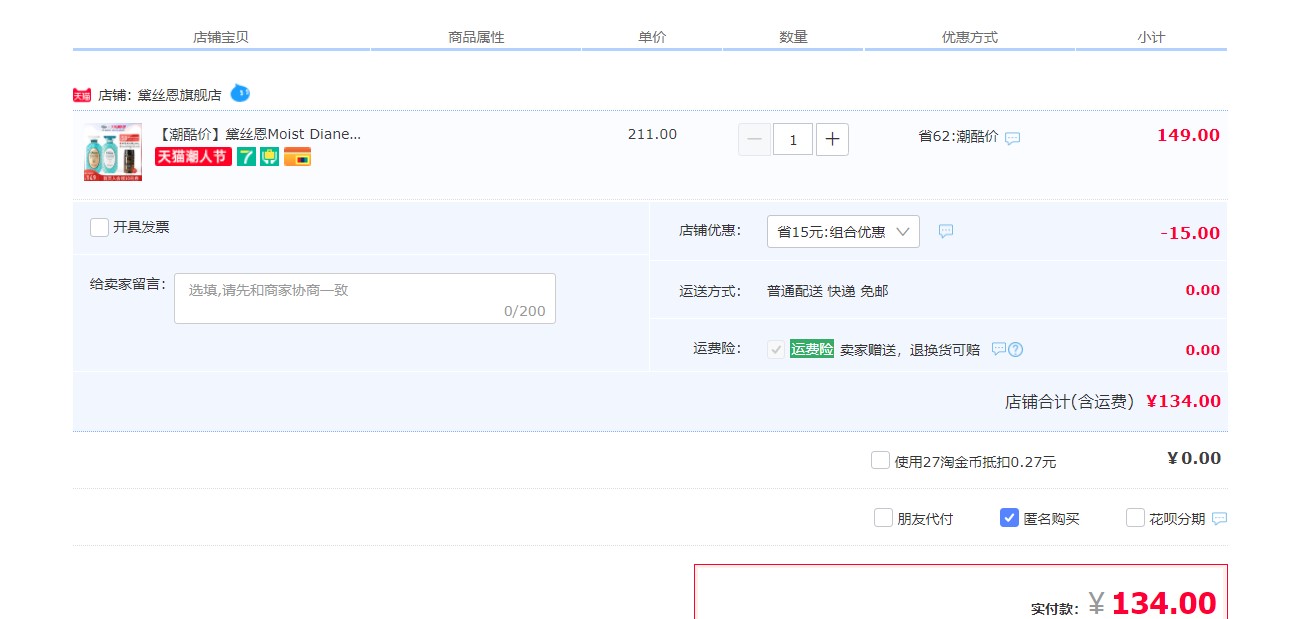Click the green 7-day return badge icon

(x=246, y=157)
